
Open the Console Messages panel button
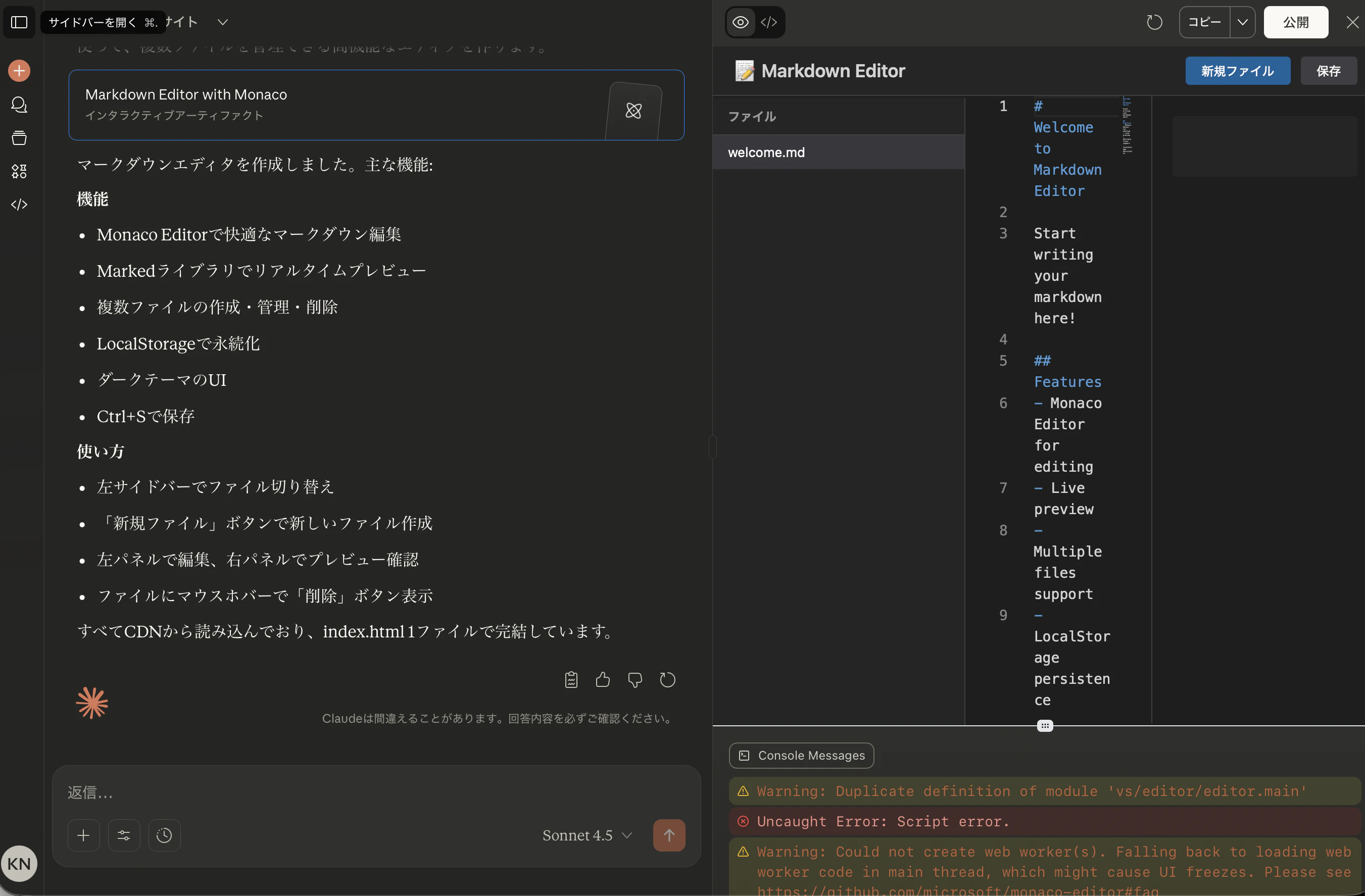tap(801, 756)
